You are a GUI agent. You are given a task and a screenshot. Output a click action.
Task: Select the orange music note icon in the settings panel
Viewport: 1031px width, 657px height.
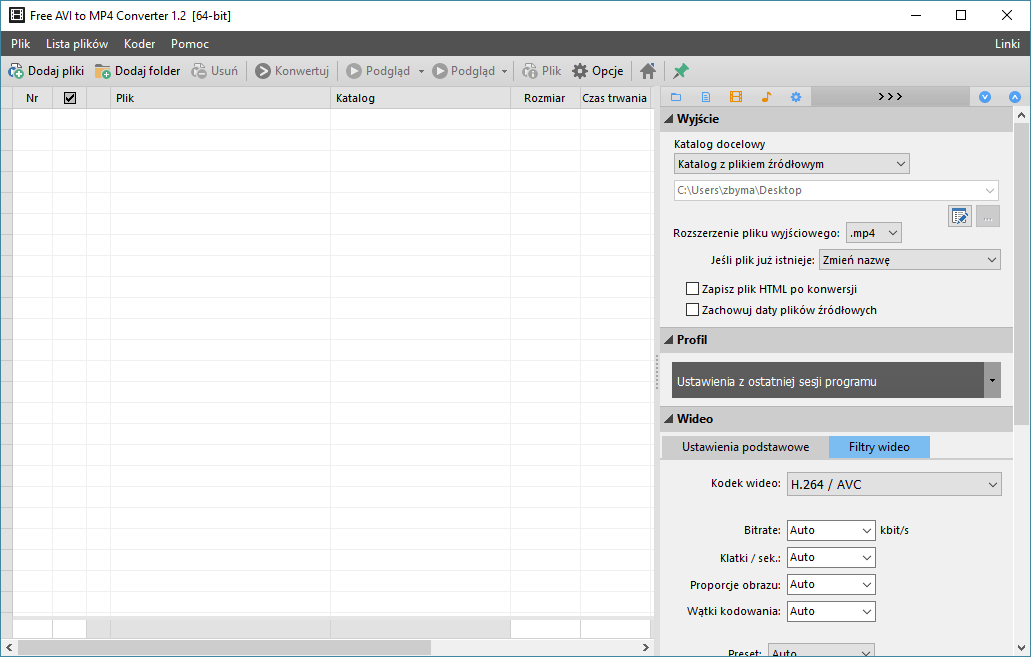click(766, 97)
